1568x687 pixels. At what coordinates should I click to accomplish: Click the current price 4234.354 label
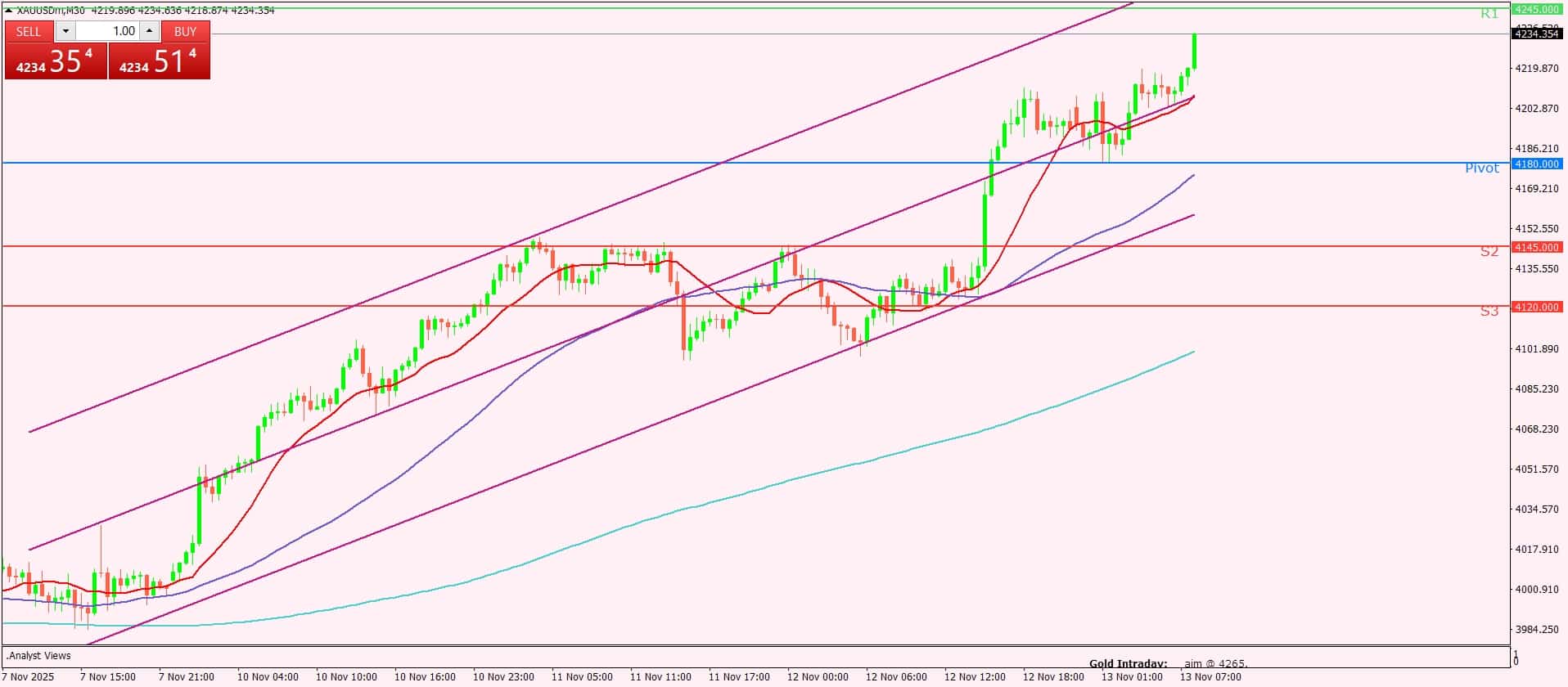point(1536,34)
